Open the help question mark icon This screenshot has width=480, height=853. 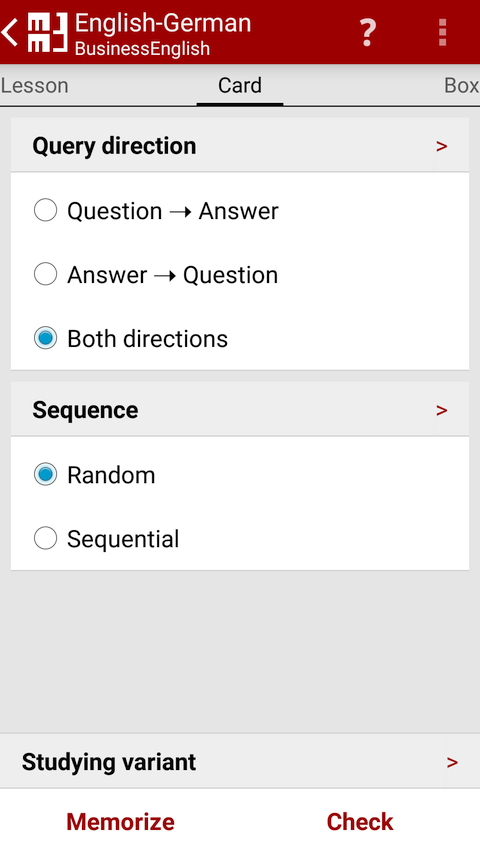pyautogui.click(x=368, y=33)
